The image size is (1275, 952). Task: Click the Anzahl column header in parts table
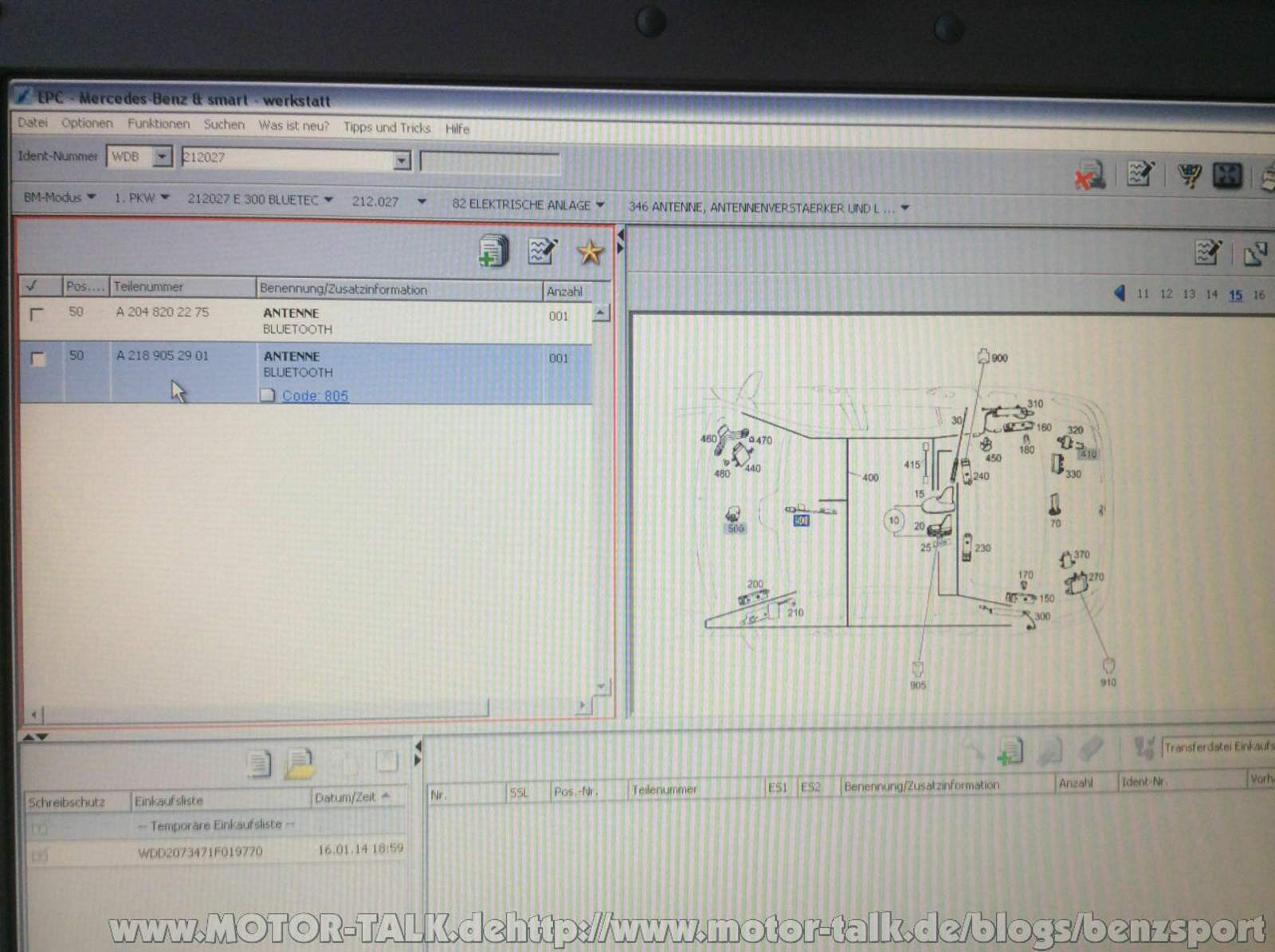(x=565, y=292)
